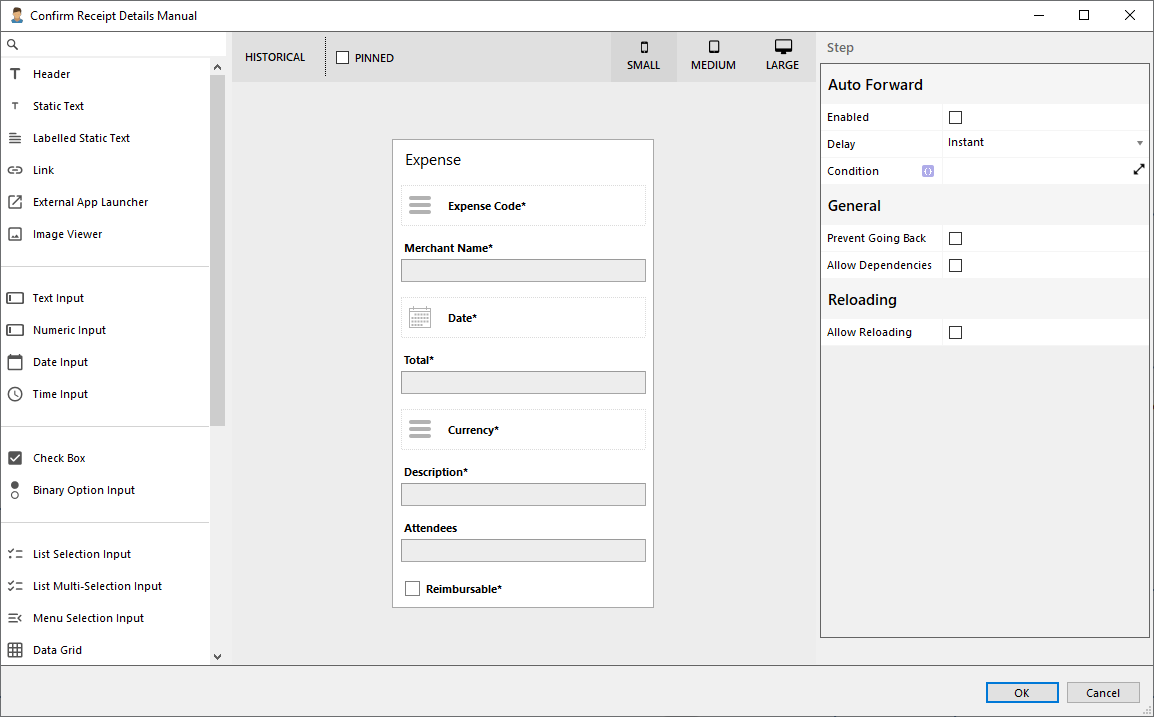Check the Prevent Going Back option
This screenshot has width=1154, height=717.
pos(955,238)
